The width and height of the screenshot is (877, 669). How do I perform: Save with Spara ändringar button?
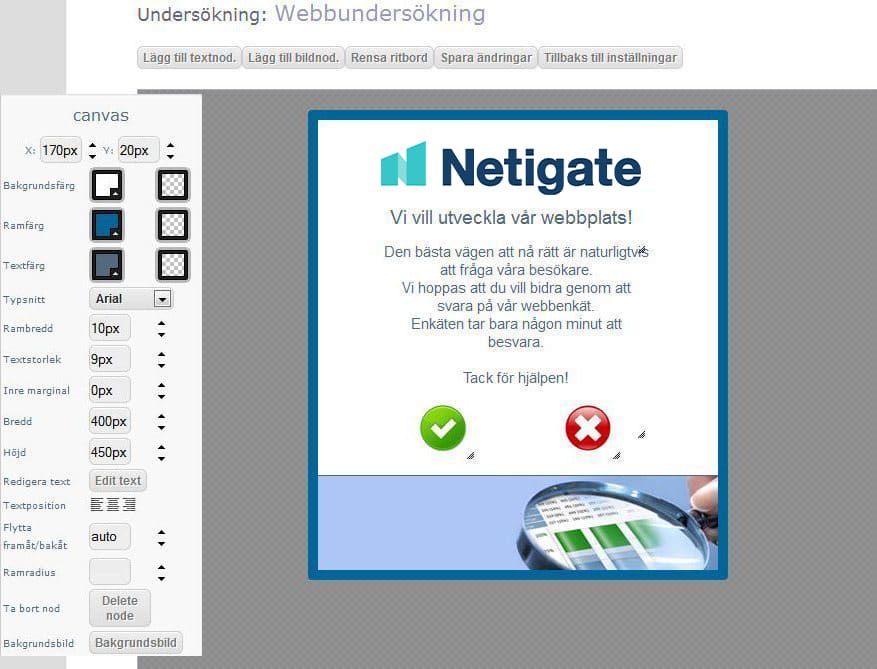pyautogui.click(x=486, y=58)
